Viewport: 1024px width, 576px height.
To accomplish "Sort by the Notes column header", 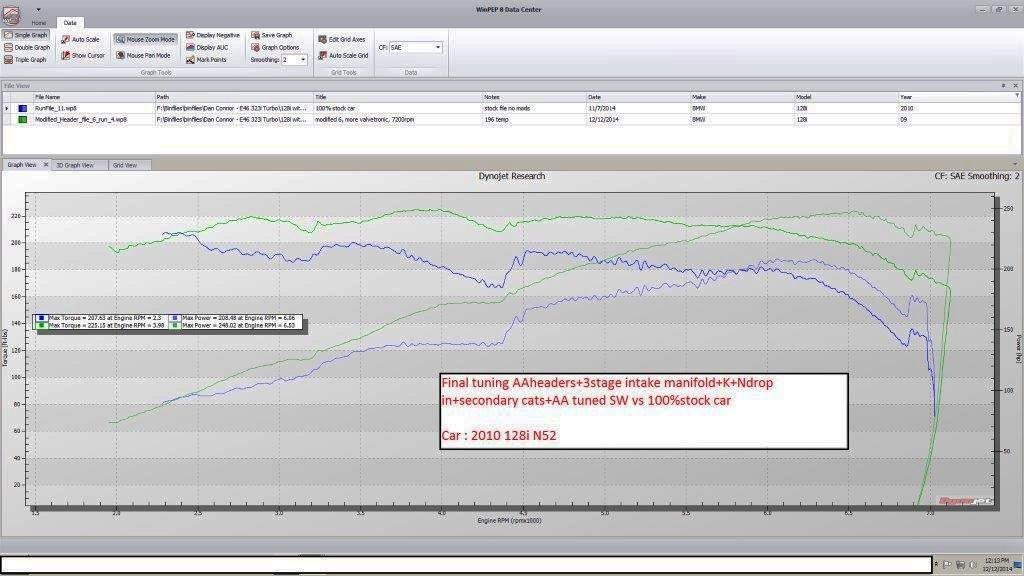I will tap(534, 97).
